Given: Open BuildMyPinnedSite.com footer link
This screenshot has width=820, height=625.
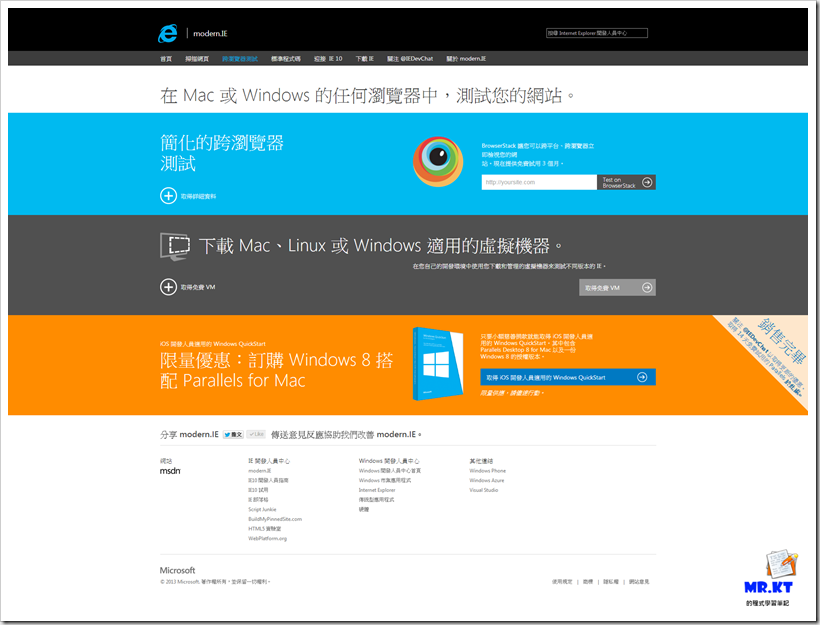Looking at the screenshot, I should 275,519.
